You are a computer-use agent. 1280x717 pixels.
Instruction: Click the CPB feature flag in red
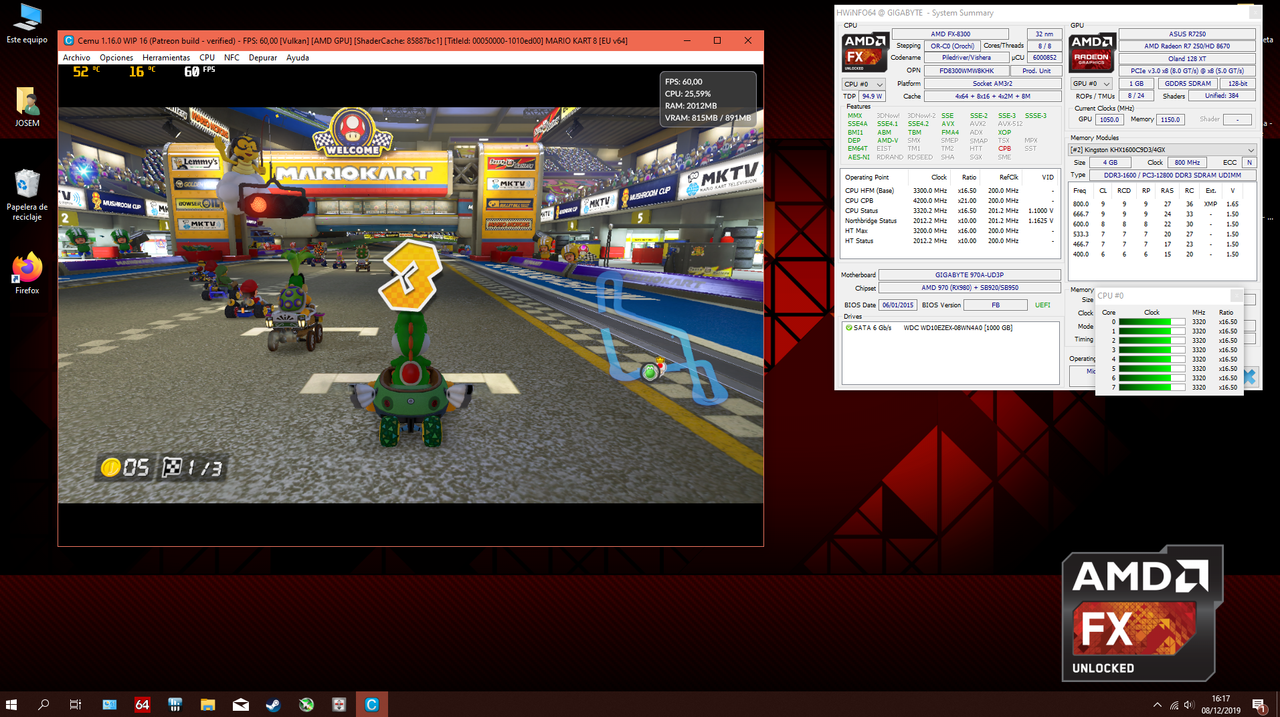point(1004,148)
